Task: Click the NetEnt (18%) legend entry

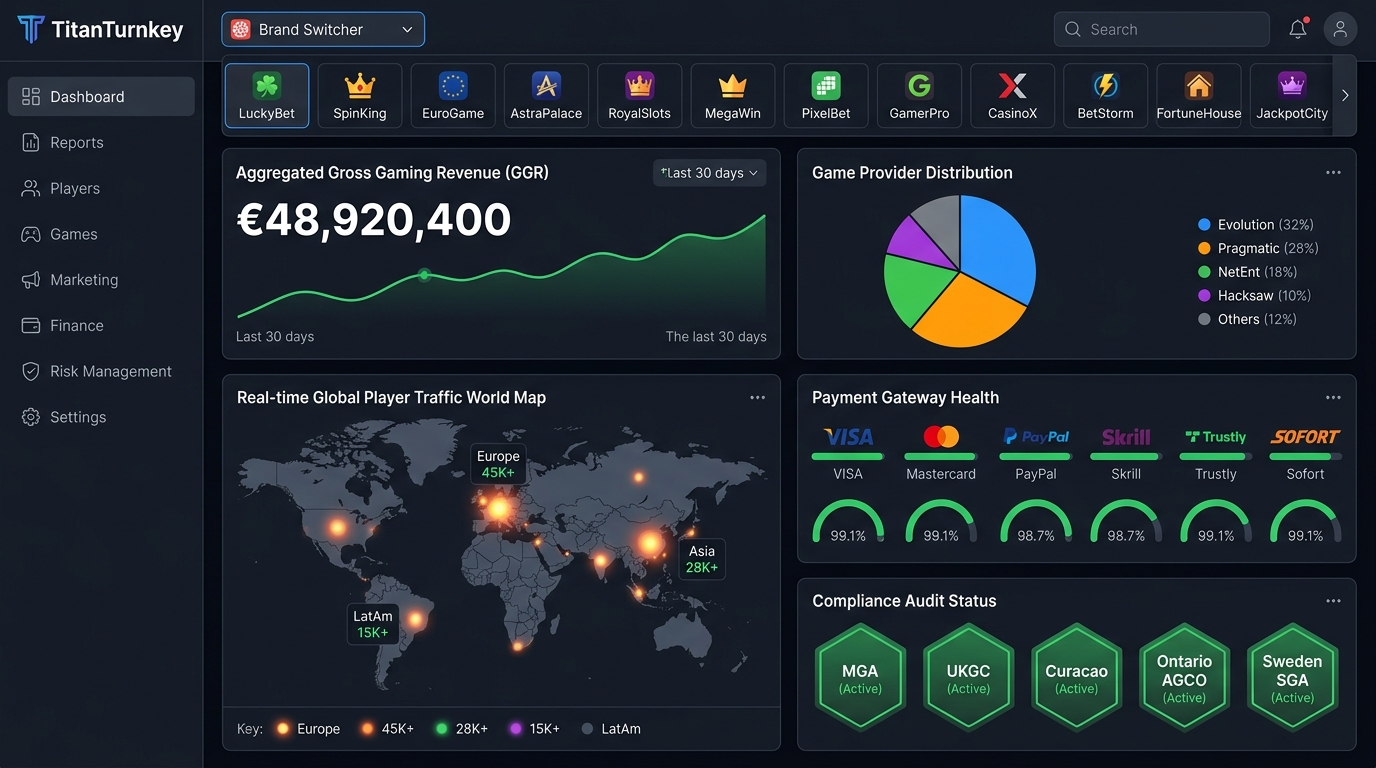Action: [1248, 272]
